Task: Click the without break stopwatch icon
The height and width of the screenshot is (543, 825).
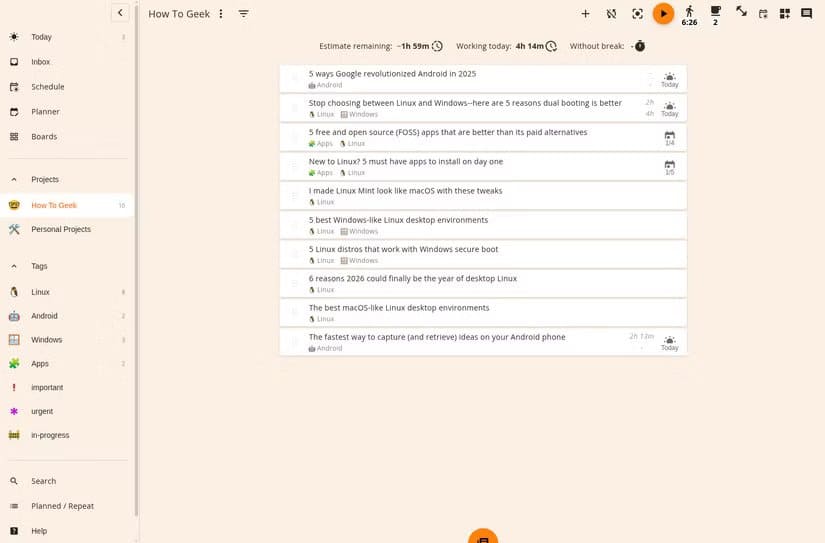Action: point(640,46)
